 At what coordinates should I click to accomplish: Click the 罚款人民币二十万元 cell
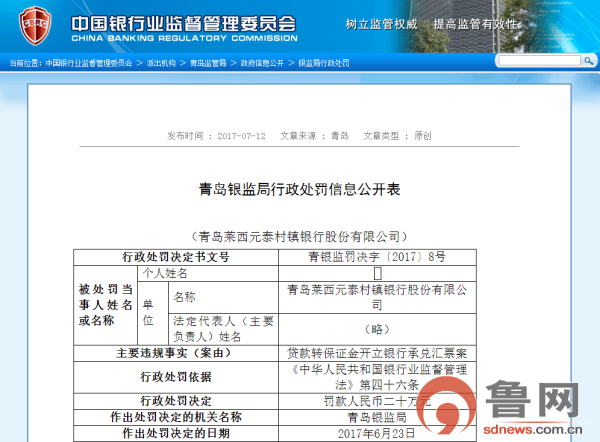(377, 401)
